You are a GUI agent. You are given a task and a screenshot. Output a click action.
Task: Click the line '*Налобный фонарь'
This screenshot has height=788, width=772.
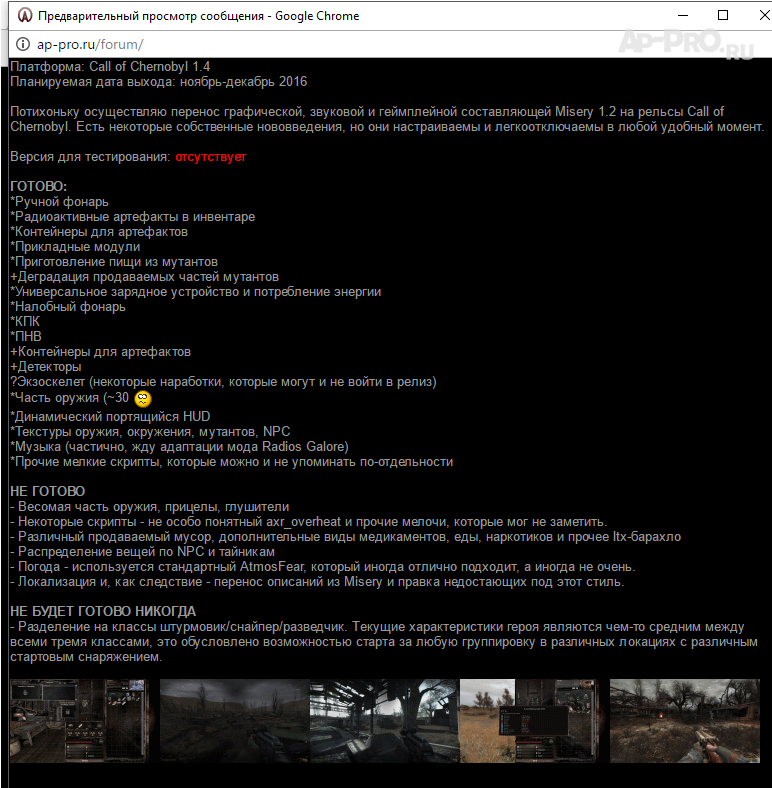click(x=68, y=307)
